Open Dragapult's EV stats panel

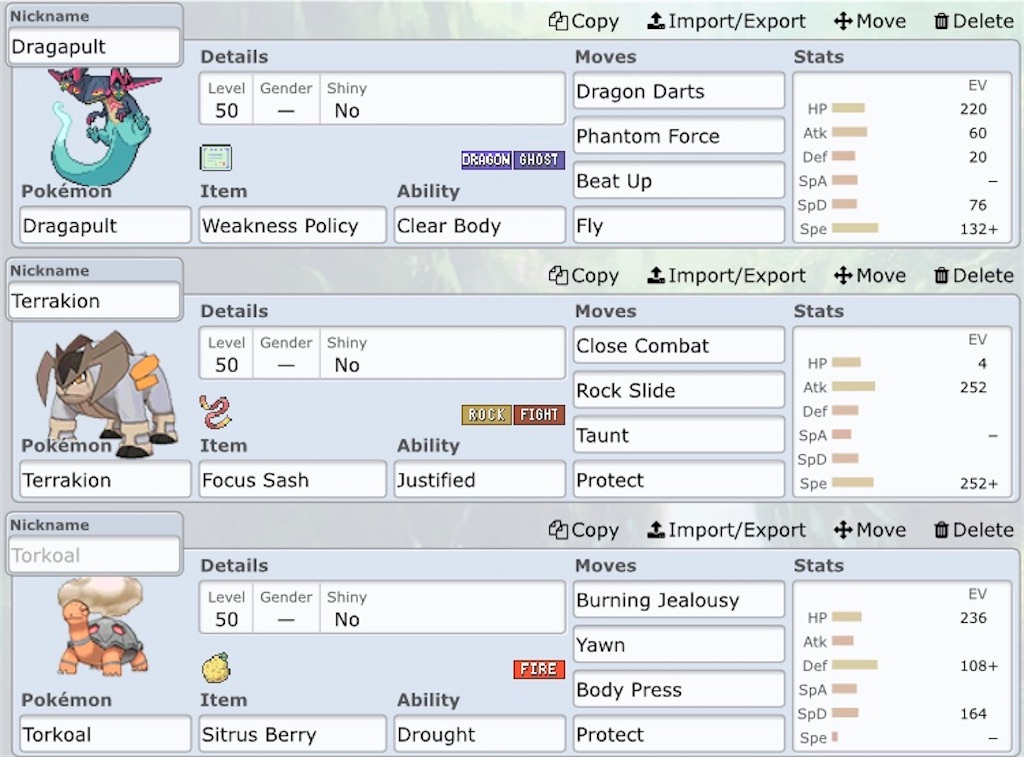coord(903,157)
